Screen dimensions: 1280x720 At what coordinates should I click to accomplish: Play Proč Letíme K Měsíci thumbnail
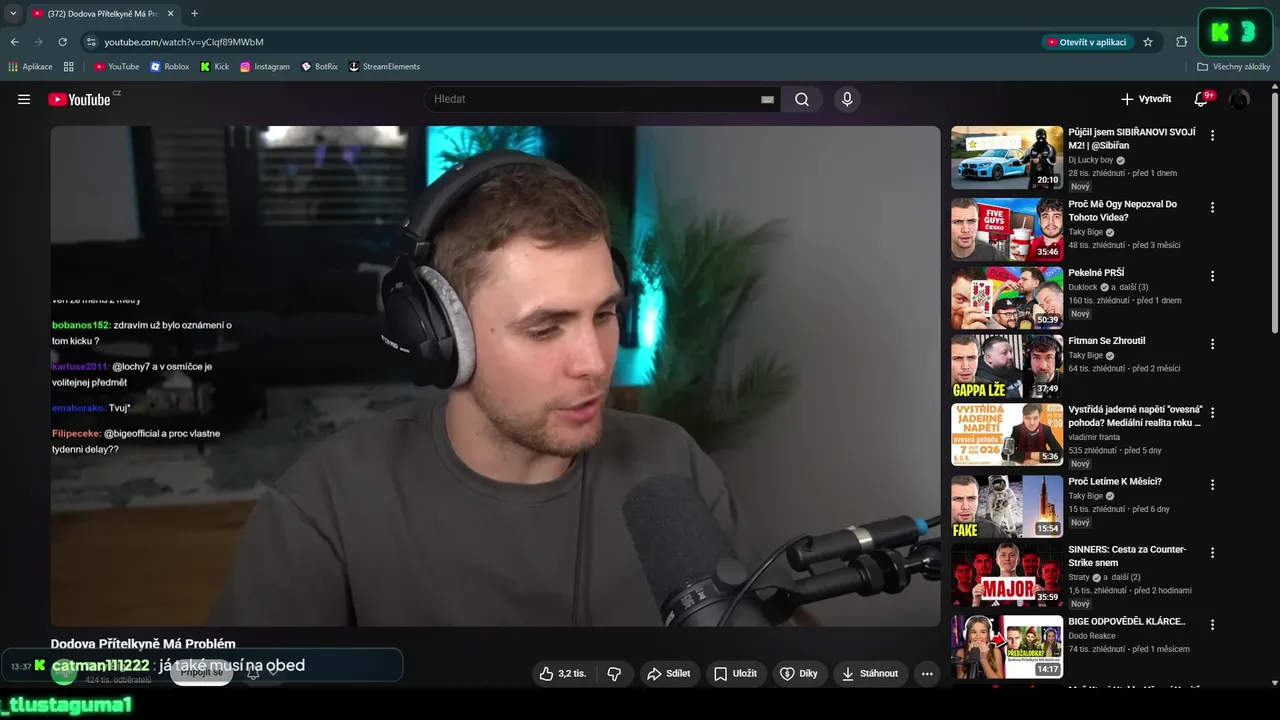[x=1007, y=506]
